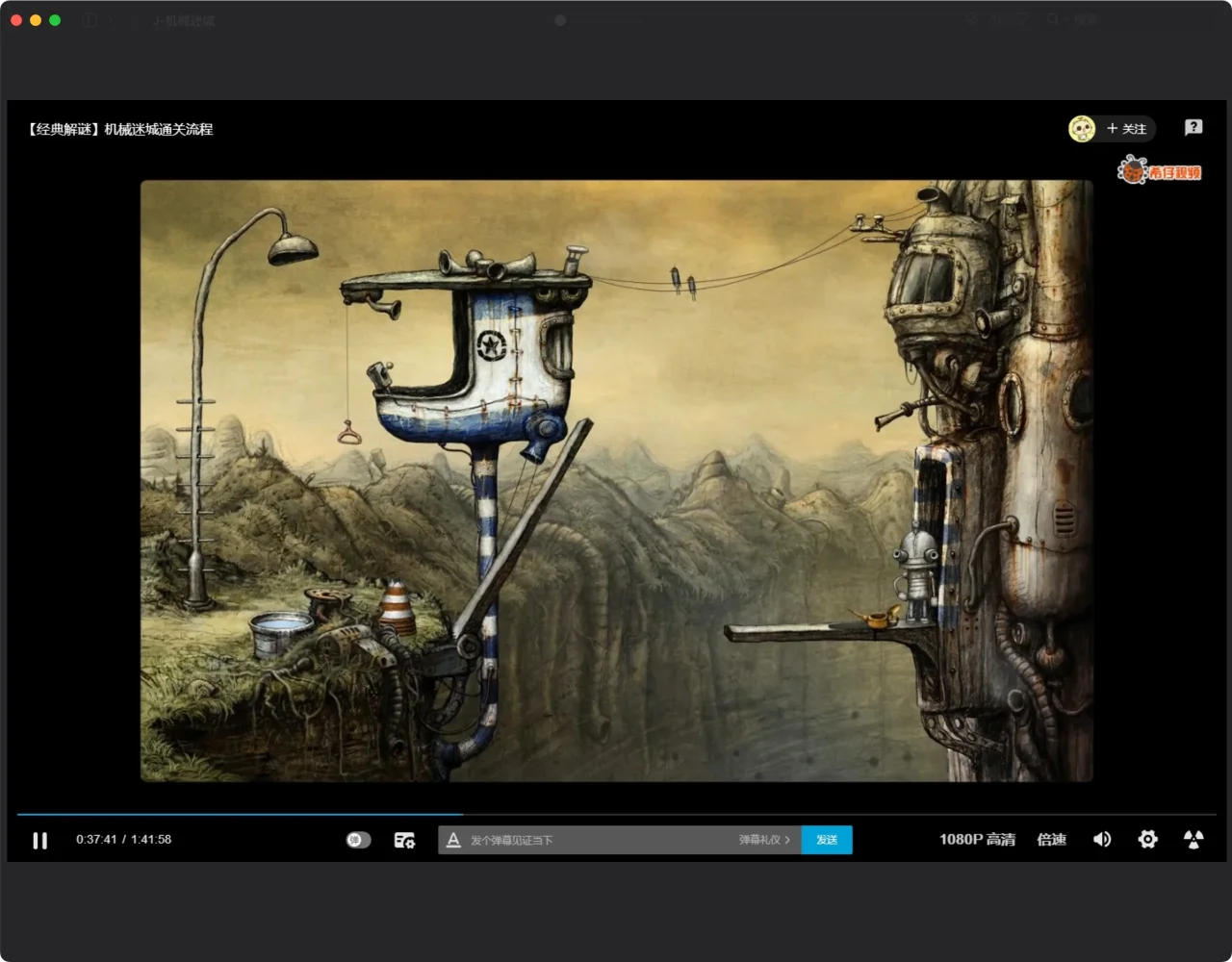Image resolution: width=1232 pixels, height=962 pixels.
Task: Follow uploader with + 关注 button
Action: pos(1126,129)
